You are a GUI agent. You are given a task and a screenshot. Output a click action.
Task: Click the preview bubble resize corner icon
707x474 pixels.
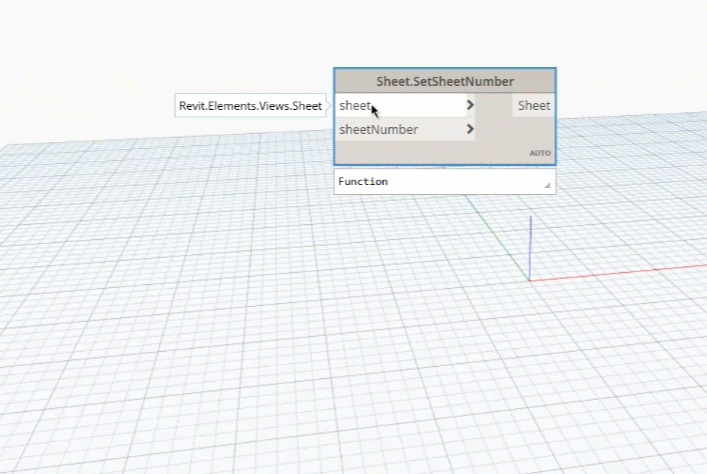pos(547,185)
